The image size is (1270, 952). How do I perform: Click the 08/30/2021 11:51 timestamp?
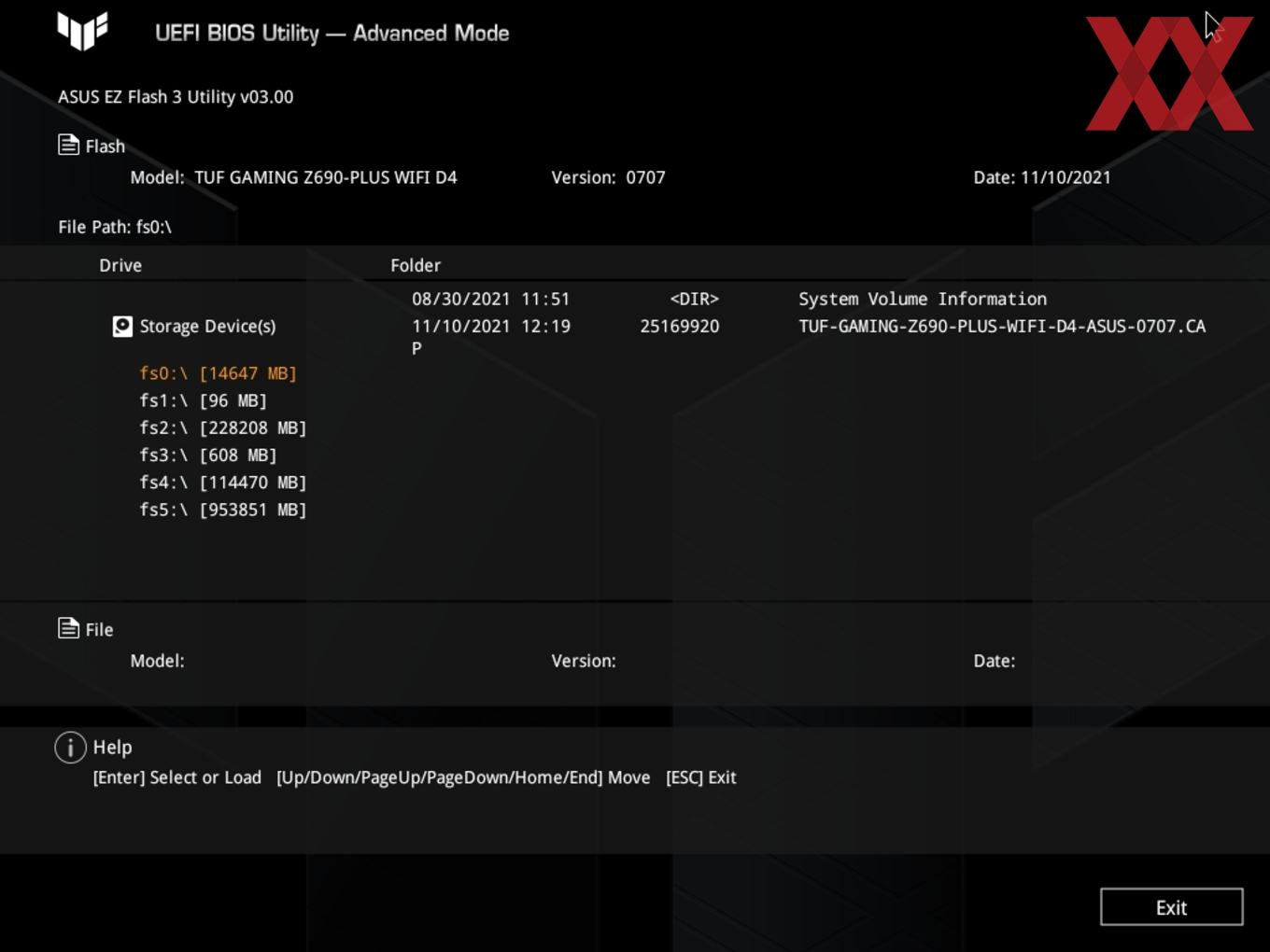point(490,299)
